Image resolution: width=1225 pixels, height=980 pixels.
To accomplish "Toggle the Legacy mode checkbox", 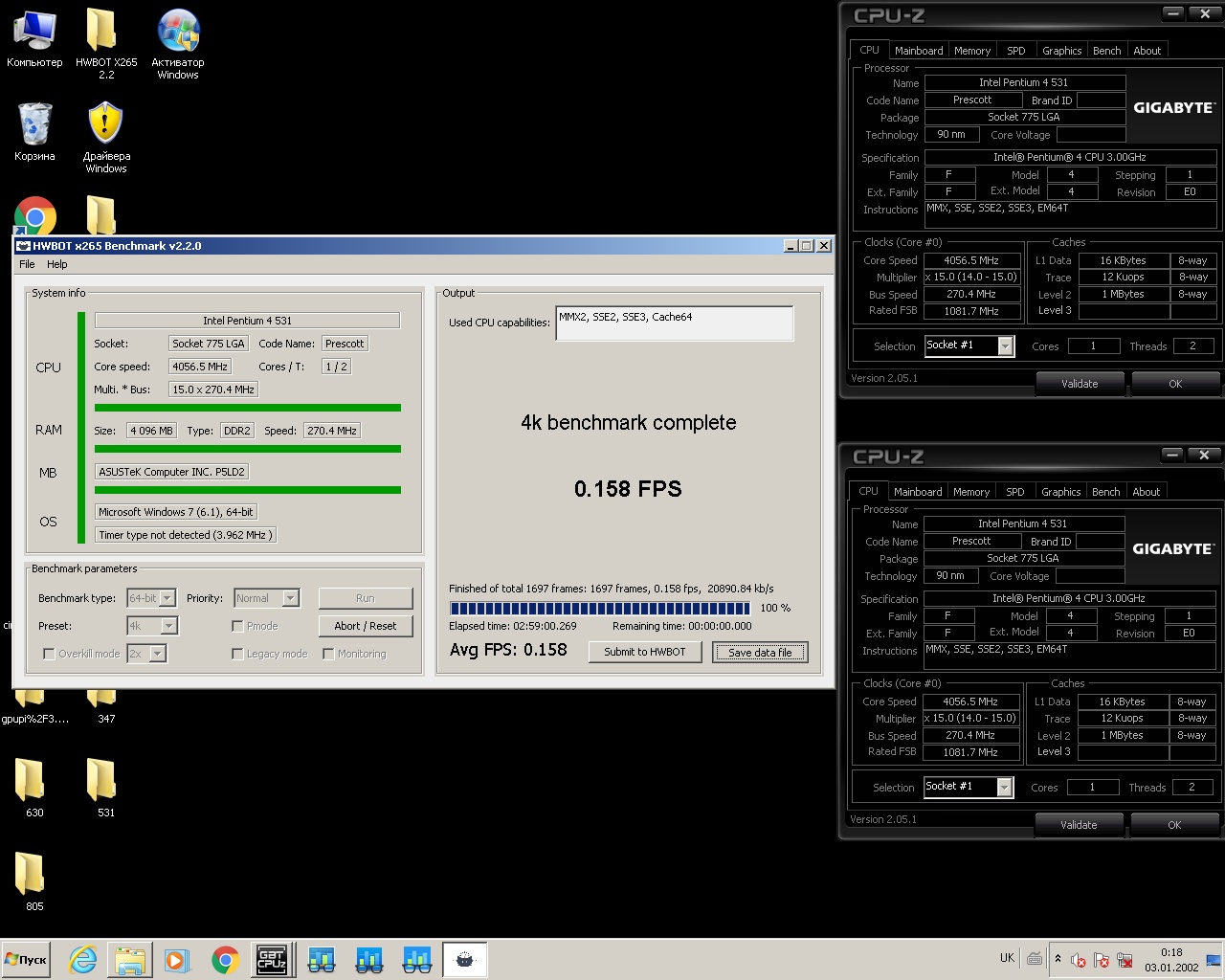I will [x=237, y=654].
